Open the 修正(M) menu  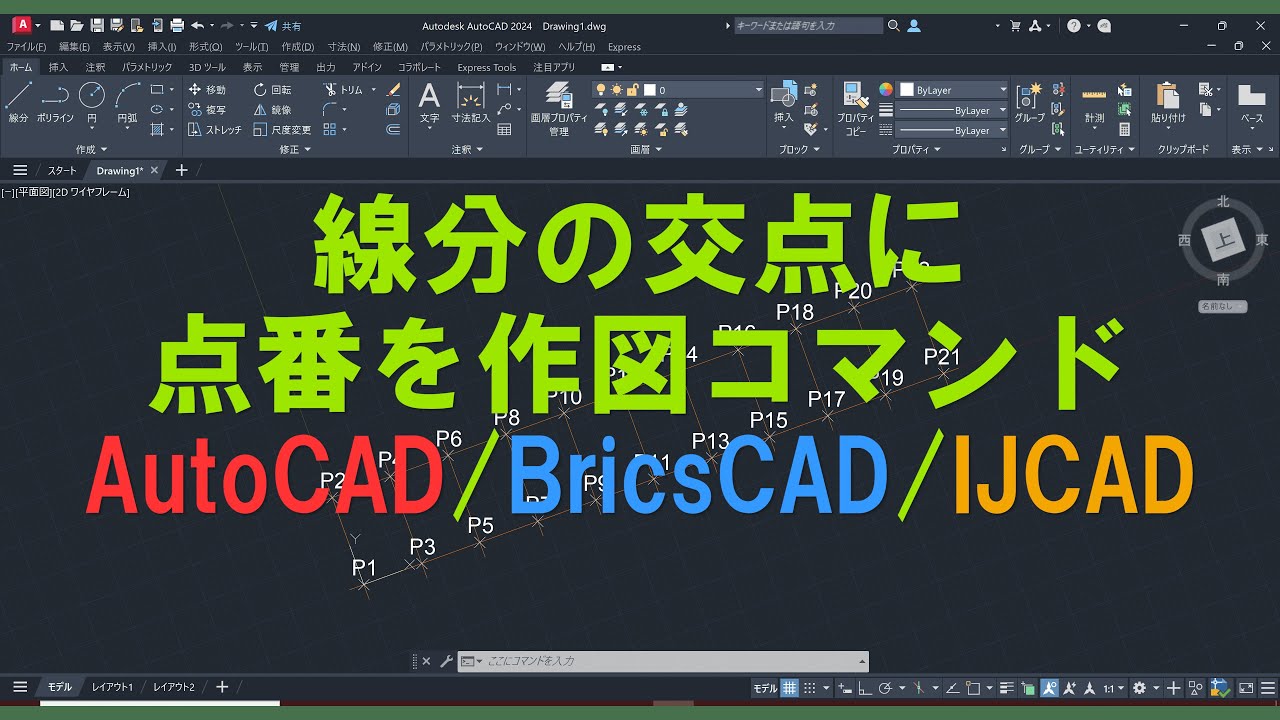click(x=390, y=47)
